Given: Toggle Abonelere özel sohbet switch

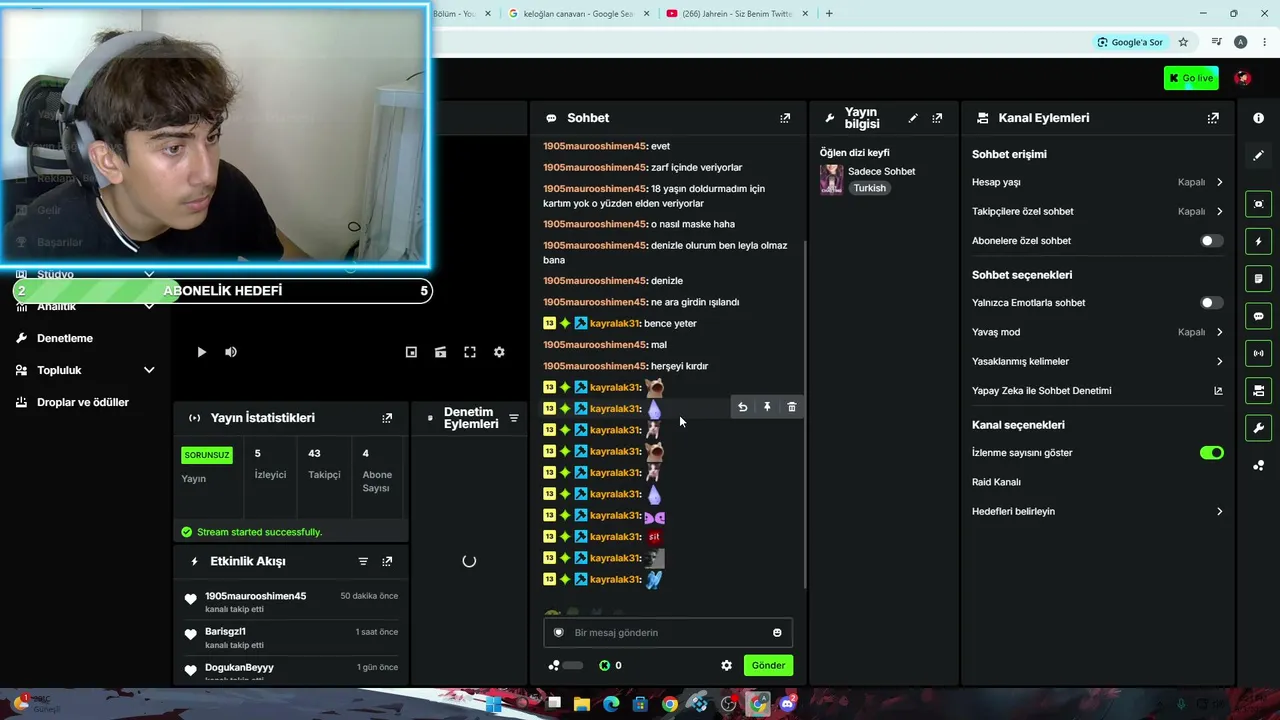Looking at the screenshot, I should coord(1211,241).
